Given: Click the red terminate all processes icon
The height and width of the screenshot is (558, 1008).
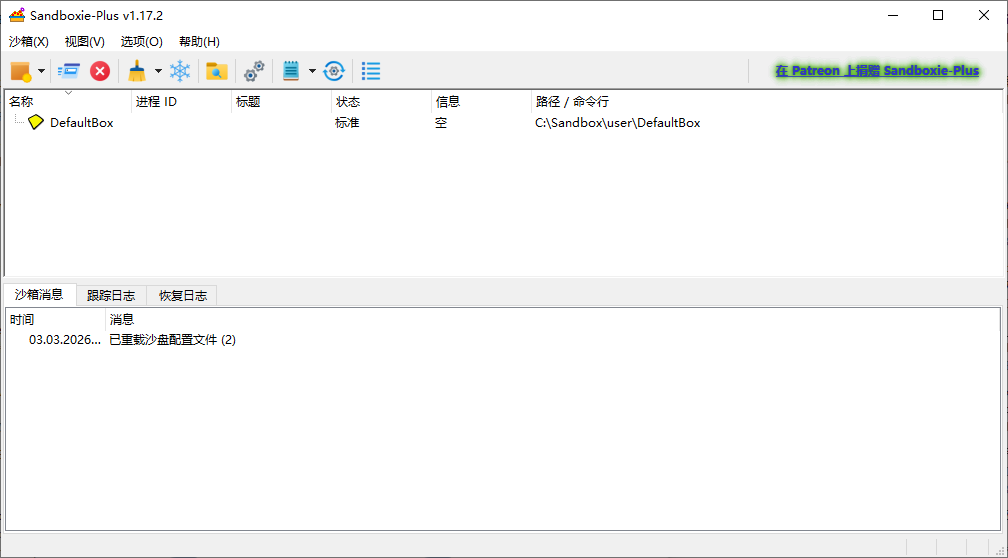Looking at the screenshot, I should pos(100,71).
